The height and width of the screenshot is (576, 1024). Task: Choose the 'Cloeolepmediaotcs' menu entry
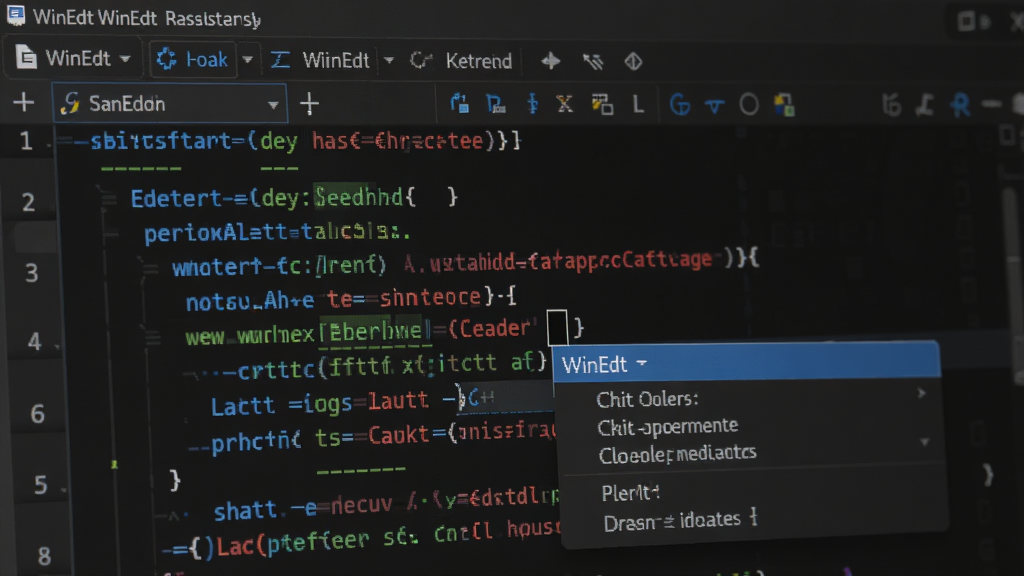[x=677, y=454]
